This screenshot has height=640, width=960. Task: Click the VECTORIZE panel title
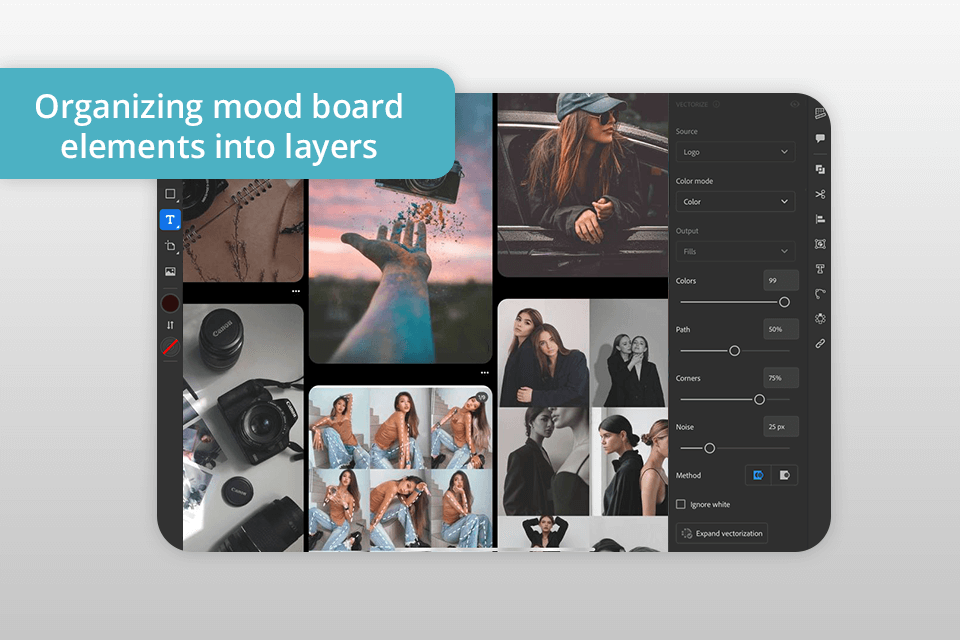click(692, 105)
